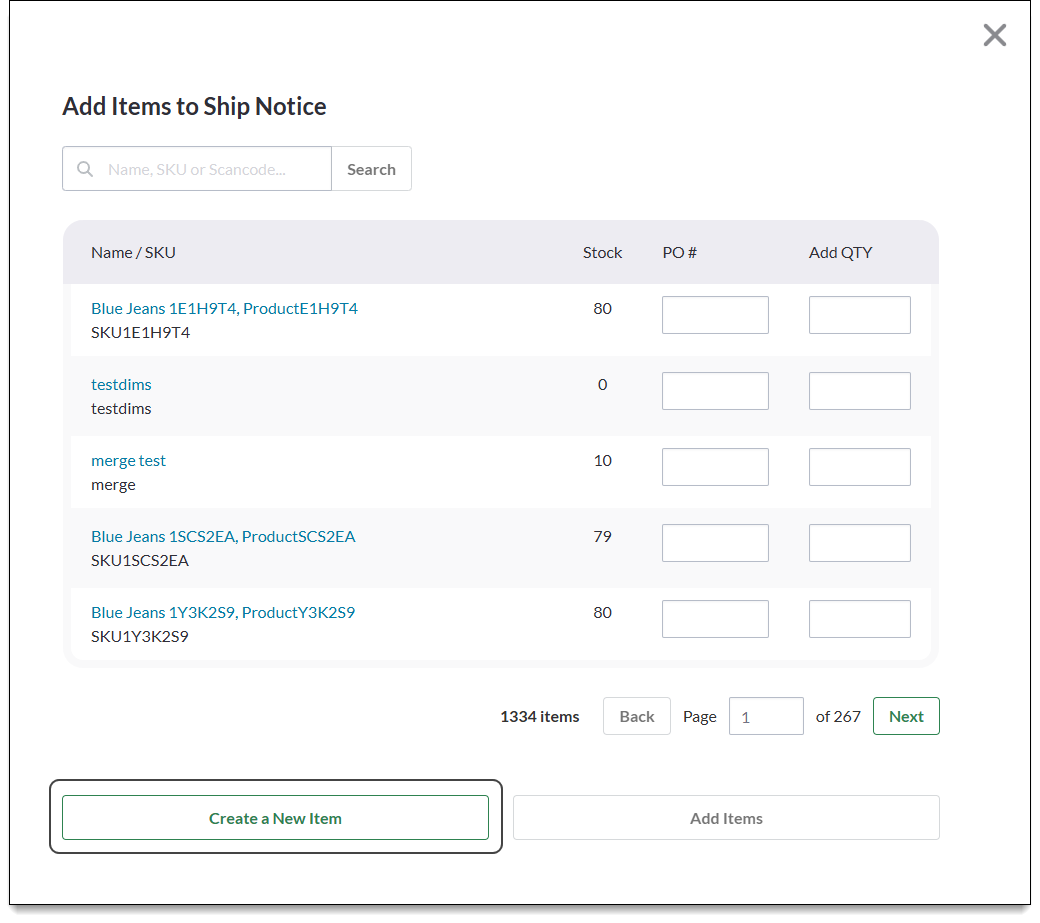Click Add QTY field for merge test
1040x923 pixels.
pos(859,467)
